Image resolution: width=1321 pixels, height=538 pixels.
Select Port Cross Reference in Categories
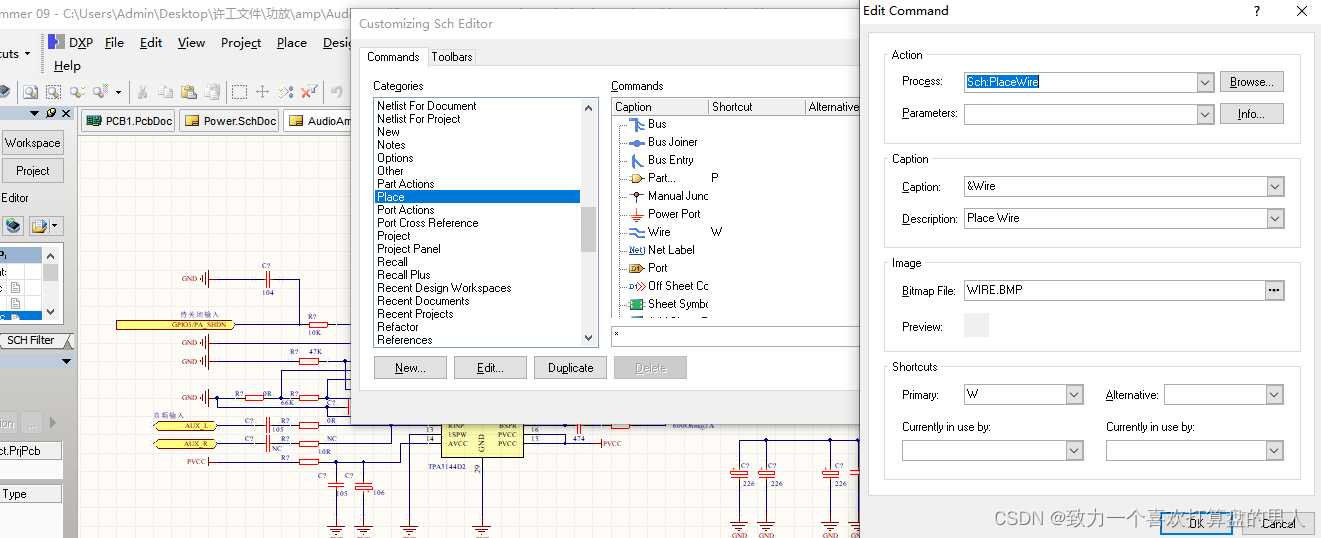pyautogui.click(x=427, y=223)
